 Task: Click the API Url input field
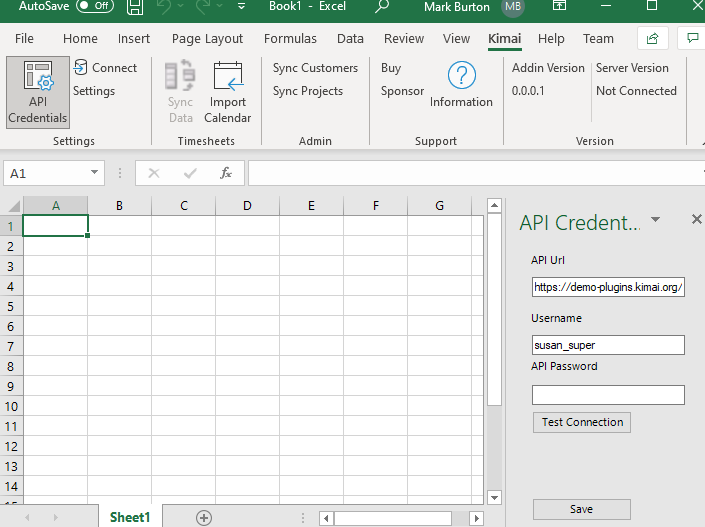click(608, 287)
